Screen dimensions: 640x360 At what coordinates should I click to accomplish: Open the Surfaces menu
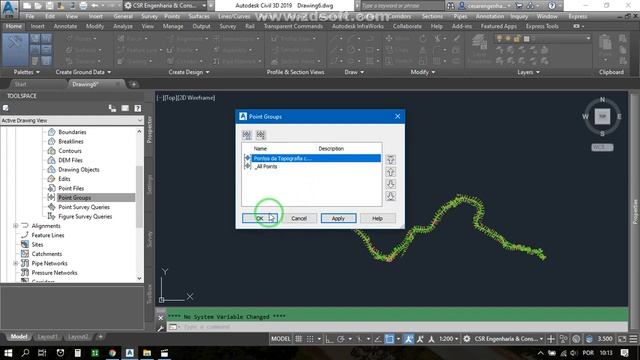click(199, 16)
